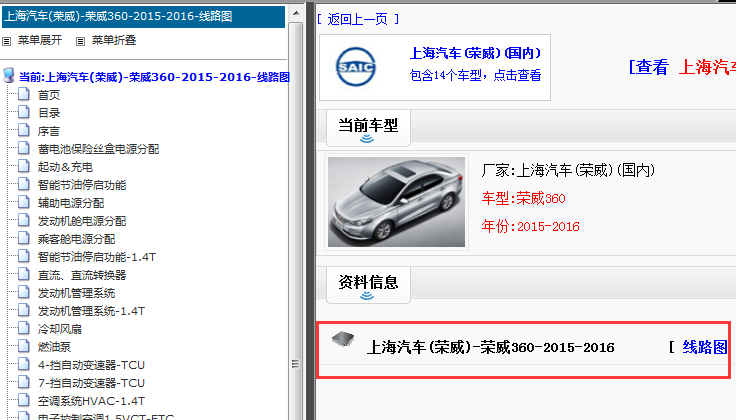This screenshot has width=736, height=420.
Task: Open 直流、直流转换器 diagram
Action: coord(82,275)
